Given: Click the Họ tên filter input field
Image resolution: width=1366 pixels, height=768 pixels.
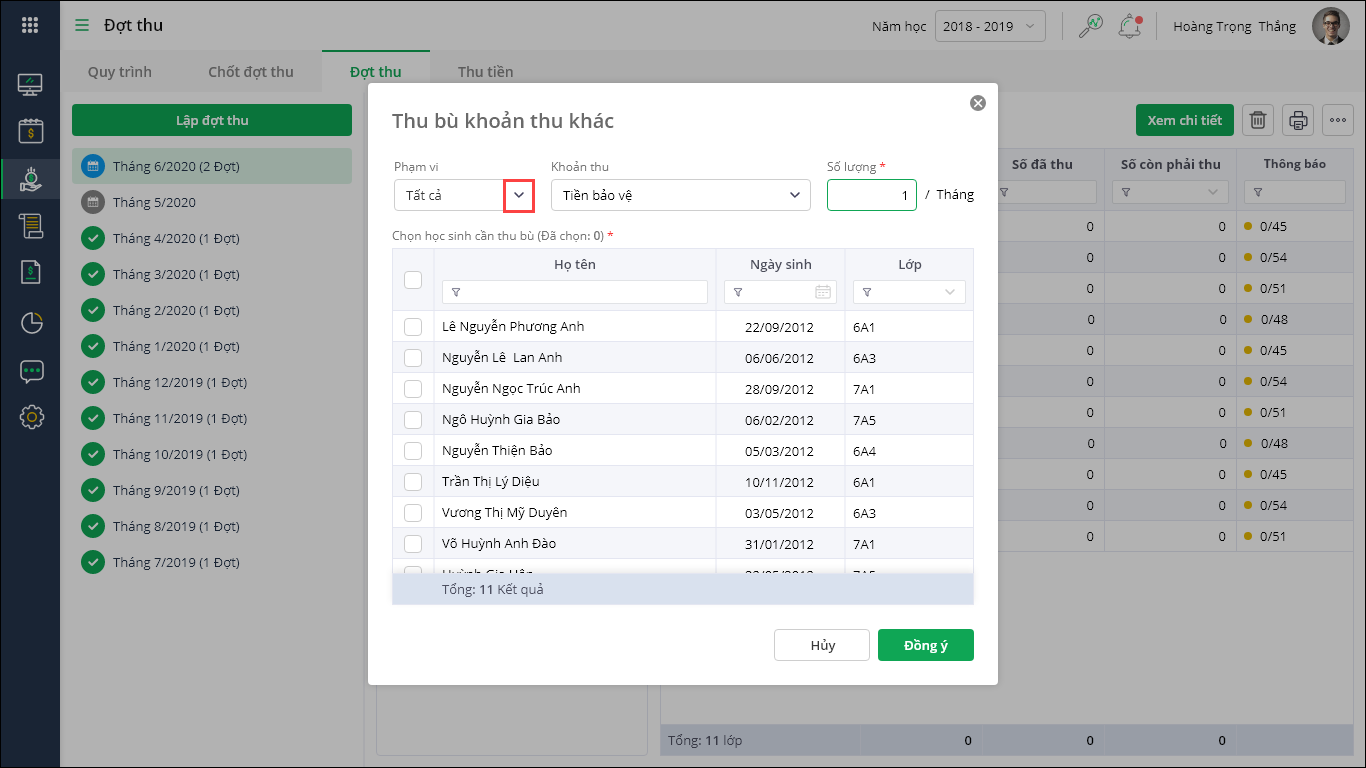Looking at the screenshot, I should (575, 292).
